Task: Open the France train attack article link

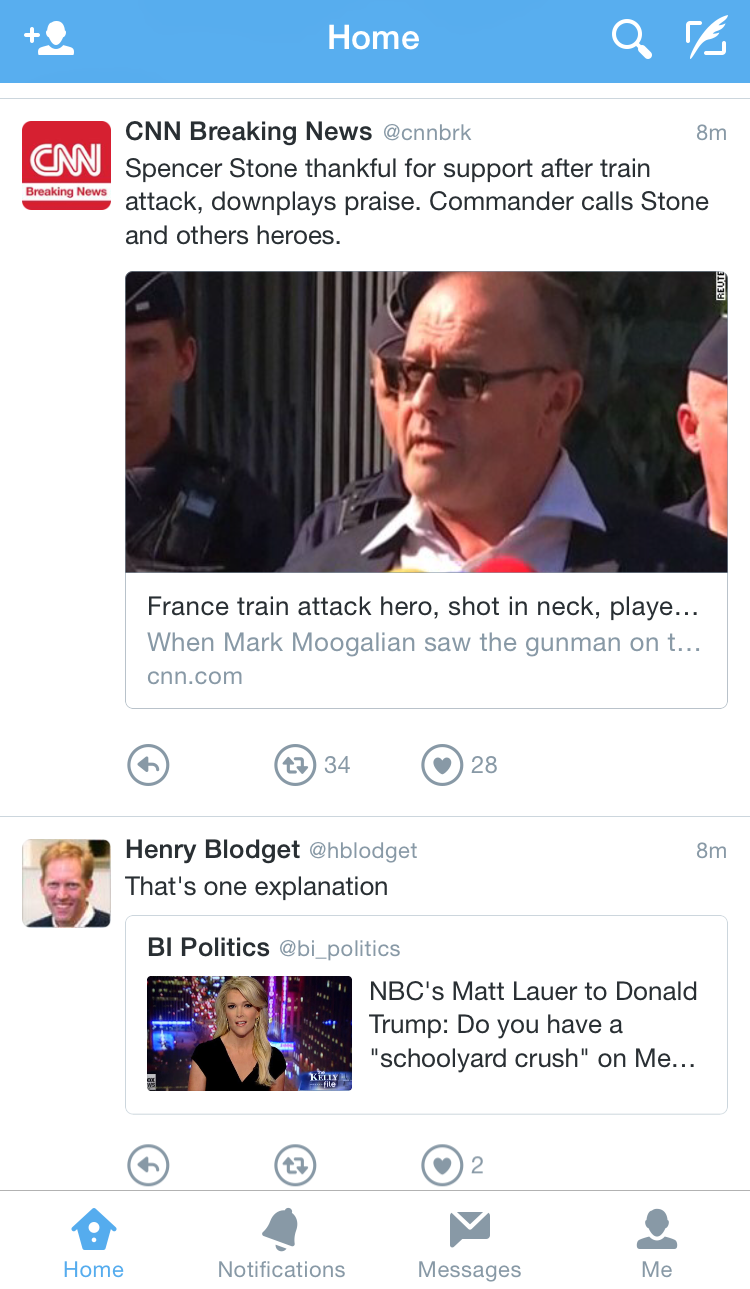Action: click(x=425, y=641)
